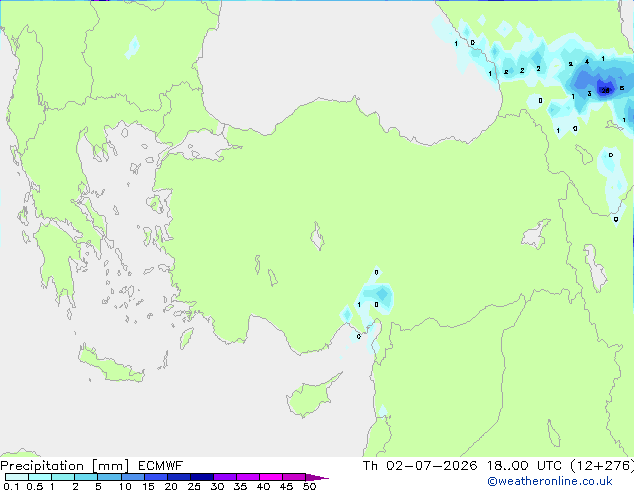Click the dark navy swatch between 25 and 30
Viewport: 634px width, 490px height.
202,477
